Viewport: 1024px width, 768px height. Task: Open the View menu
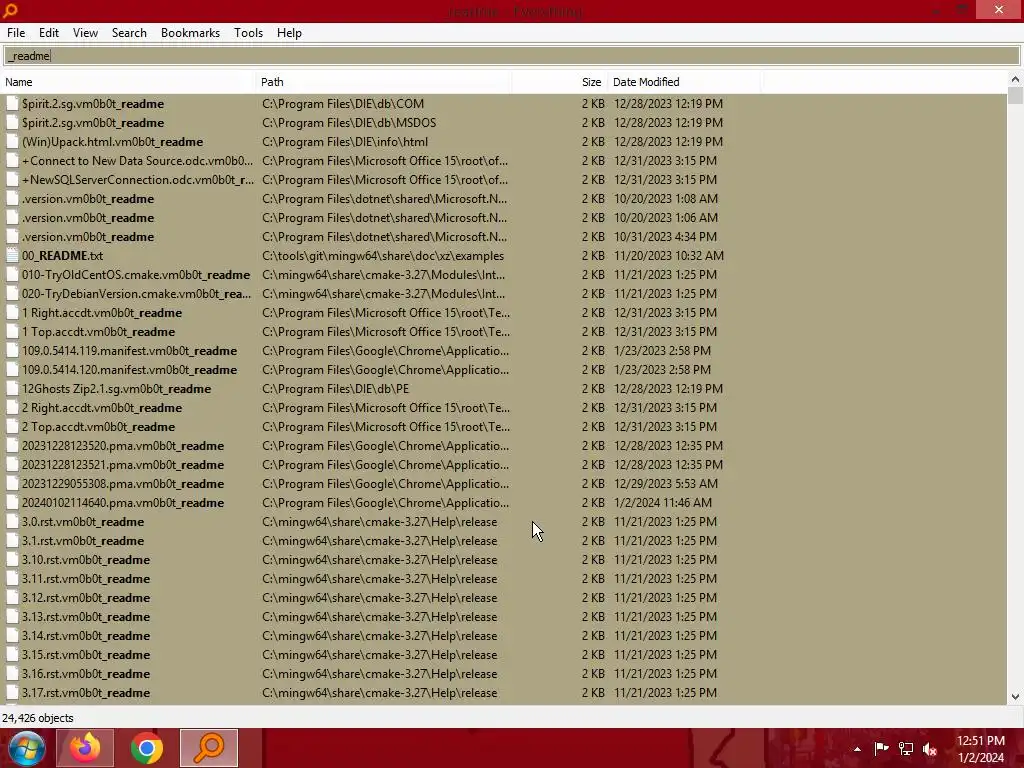pyautogui.click(x=85, y=33)
